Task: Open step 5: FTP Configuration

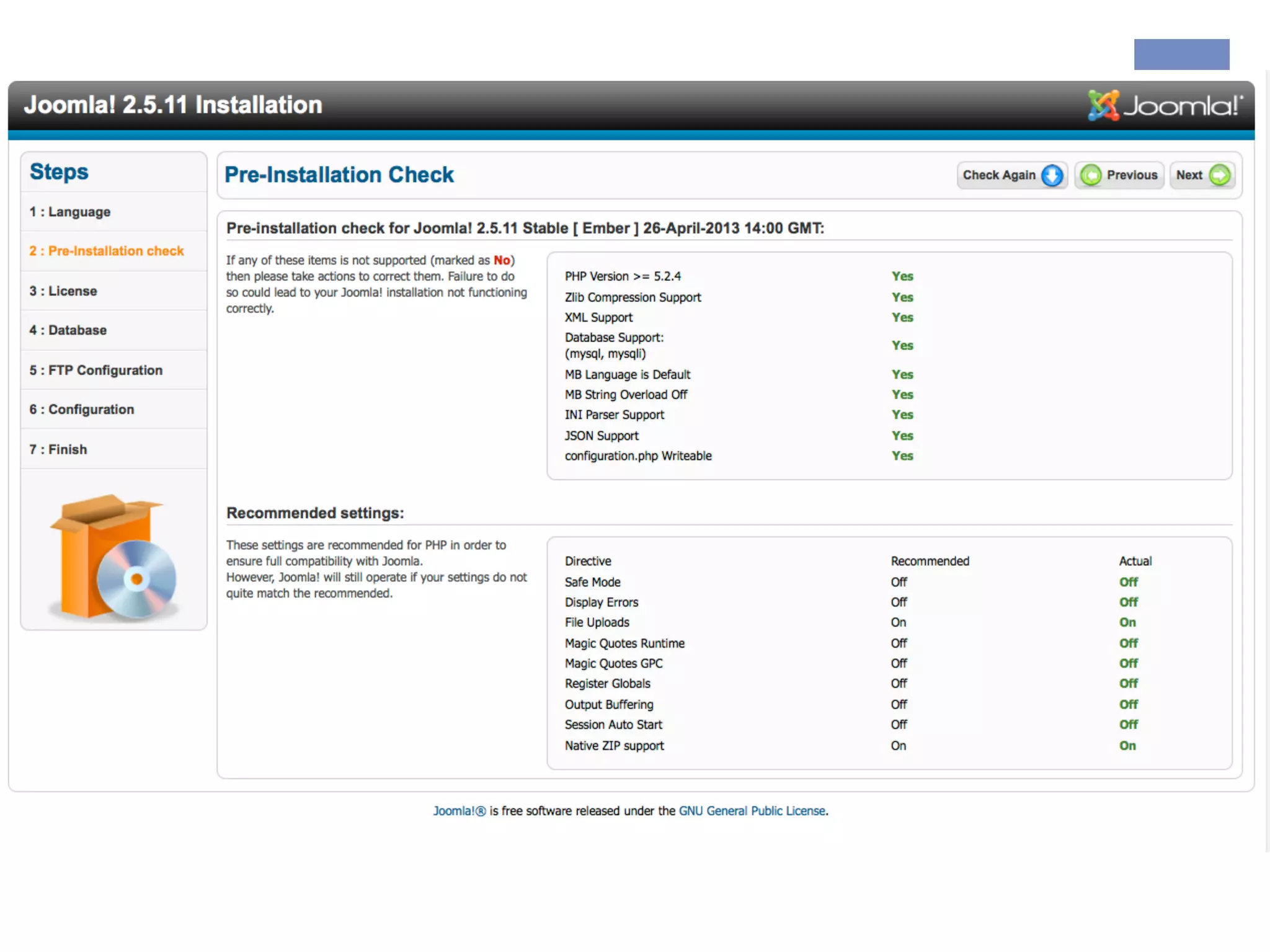Action: coord(96,371)
